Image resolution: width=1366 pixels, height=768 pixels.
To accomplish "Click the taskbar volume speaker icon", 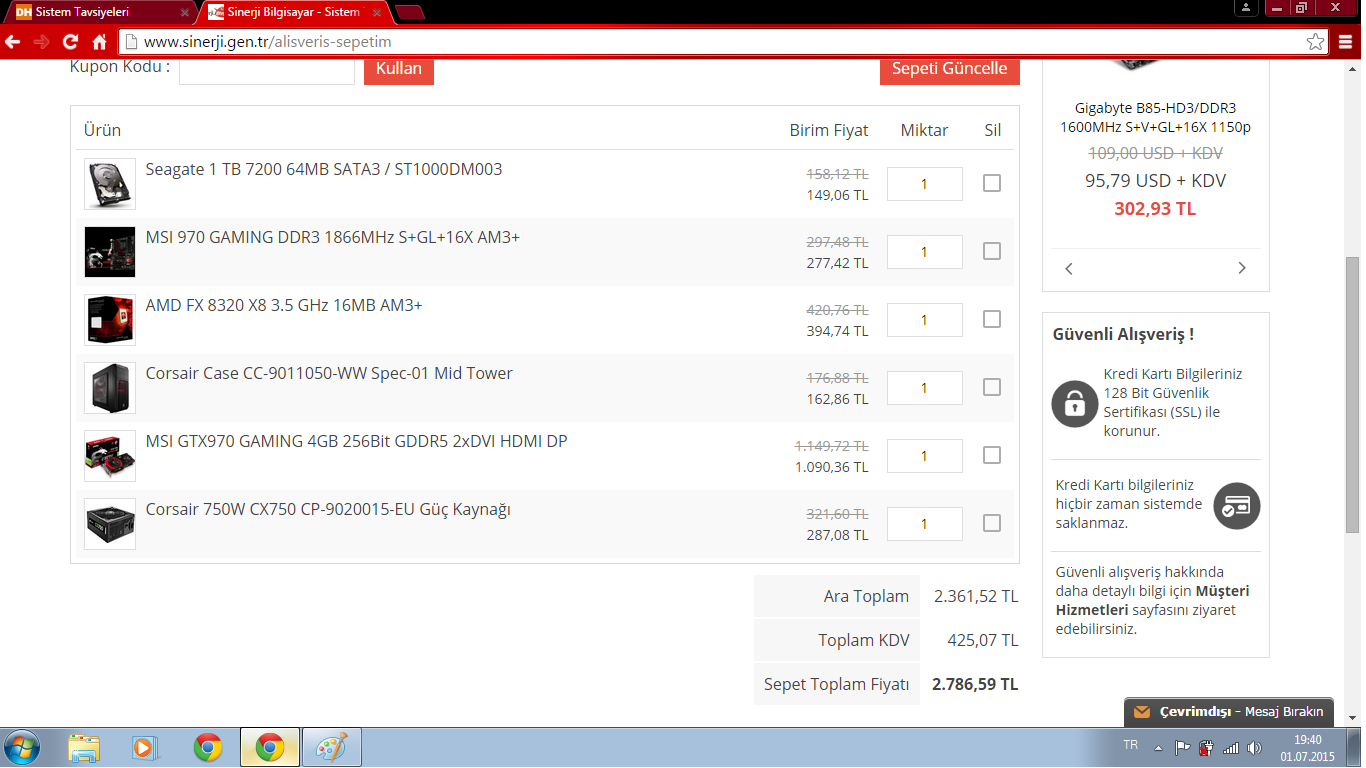I will [1254, 747].
